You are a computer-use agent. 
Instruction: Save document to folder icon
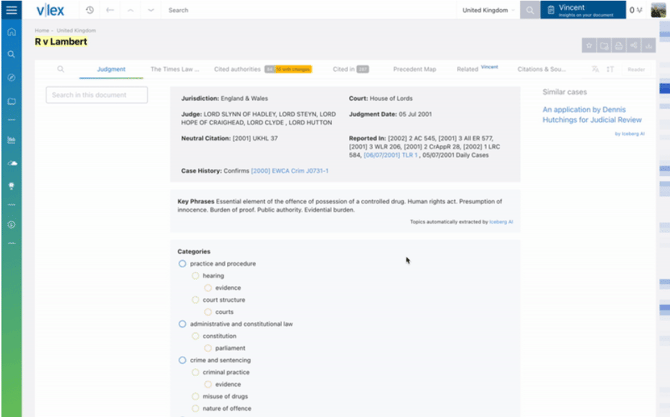[x=604, y=45]
